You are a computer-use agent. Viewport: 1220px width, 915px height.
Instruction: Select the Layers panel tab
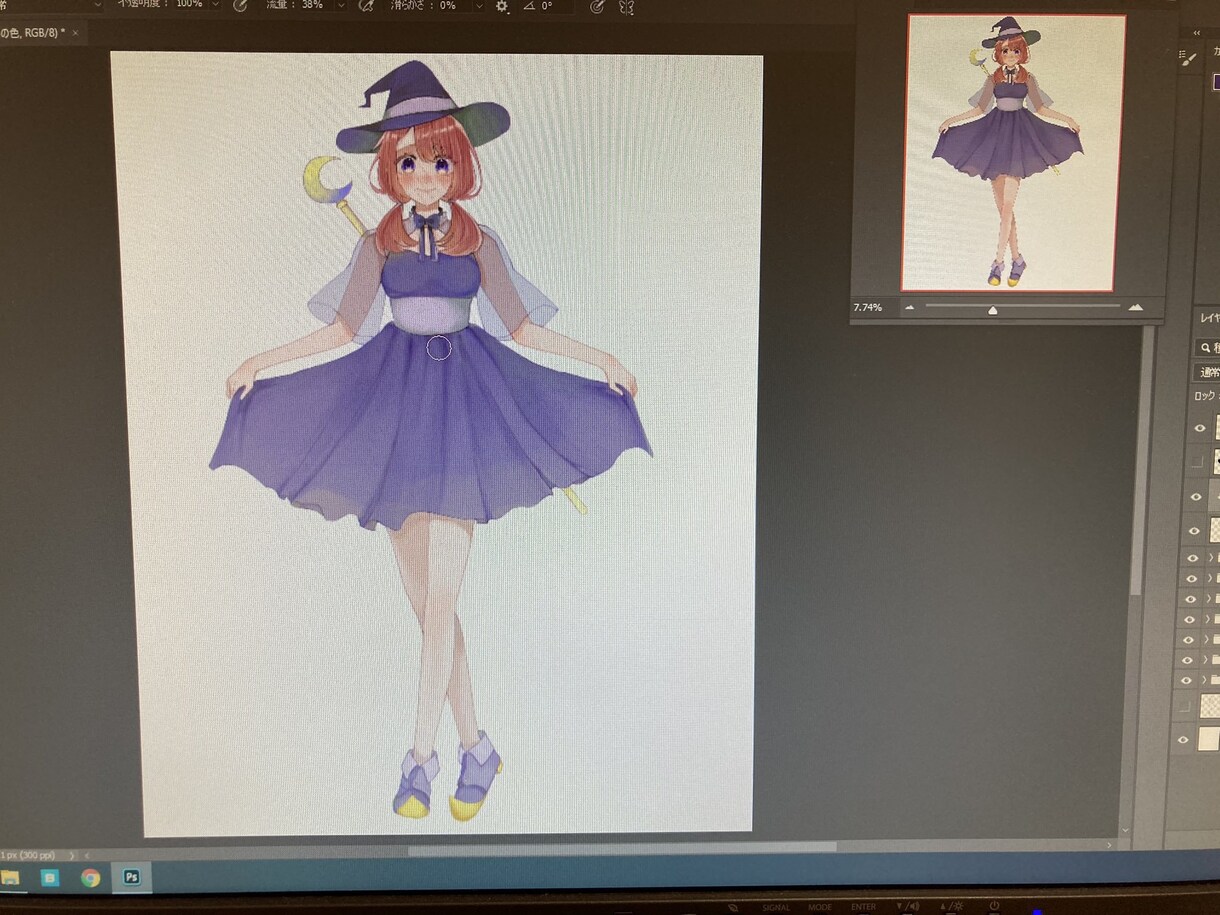point(1209,318)
